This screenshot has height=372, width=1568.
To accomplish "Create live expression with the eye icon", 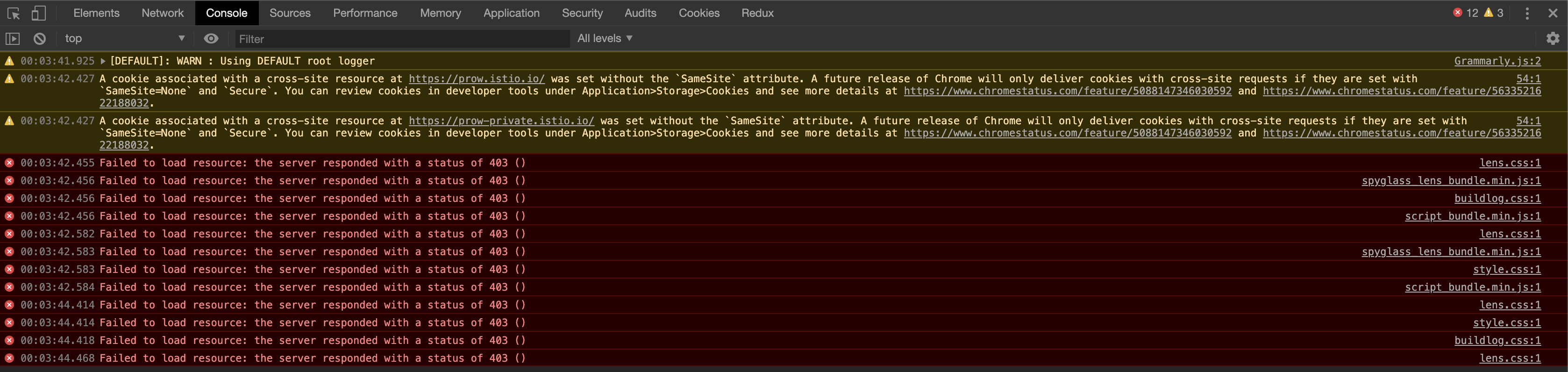I will click(211, 38).
